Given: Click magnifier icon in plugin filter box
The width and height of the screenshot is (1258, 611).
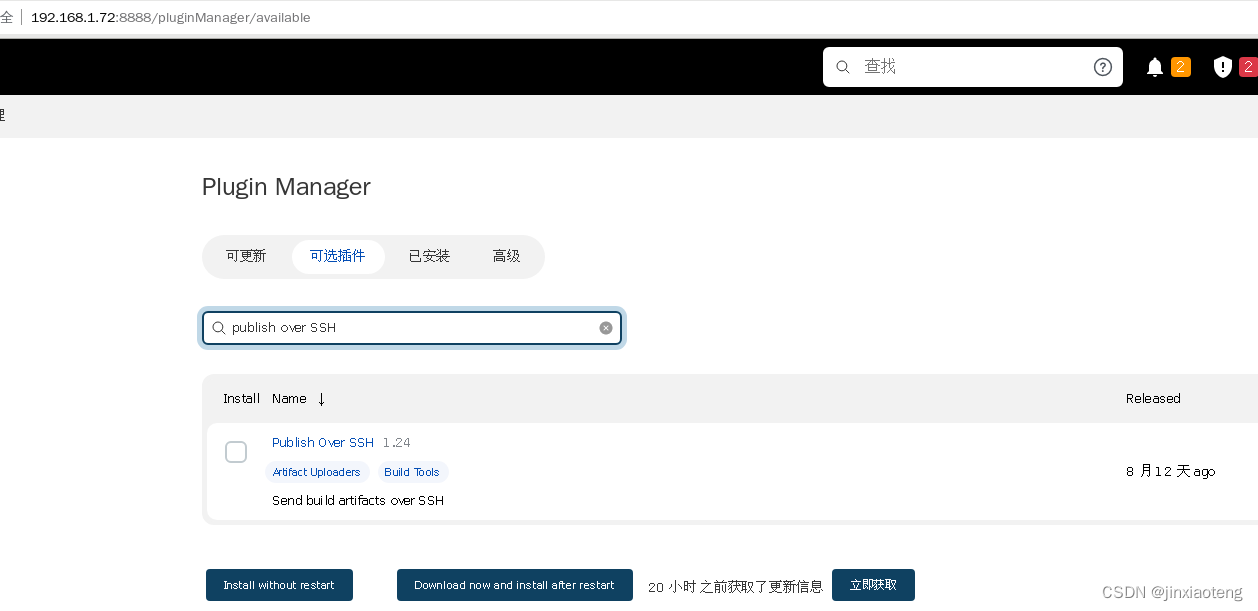Looking at the screenshot, I should coord(219,328).
